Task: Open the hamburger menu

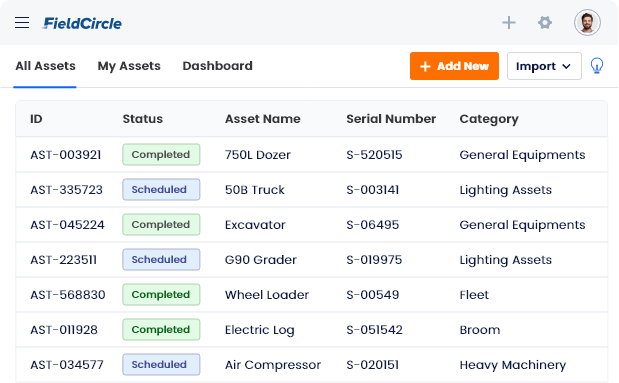Action: tap(22, 23)
